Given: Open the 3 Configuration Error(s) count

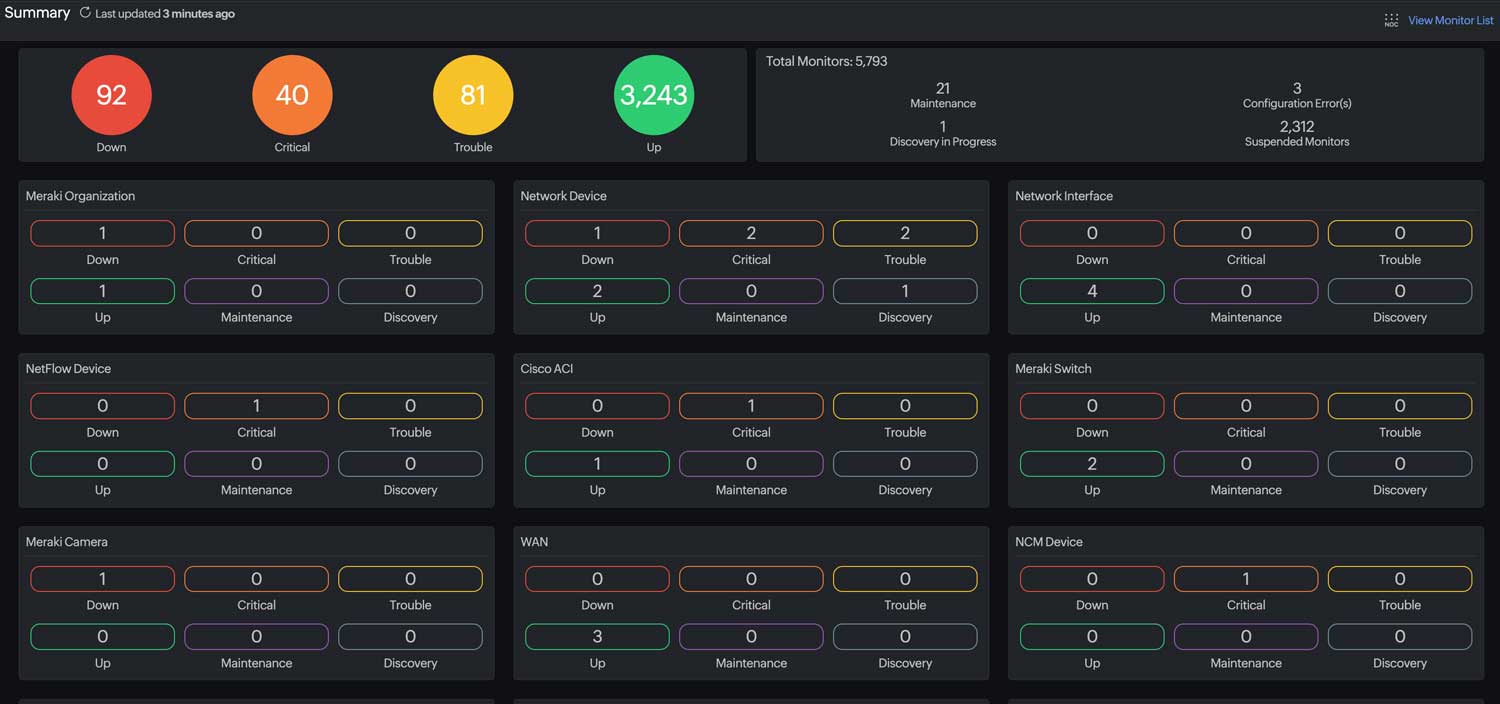Looking at the screenshot, I should tap(1297, 89).
